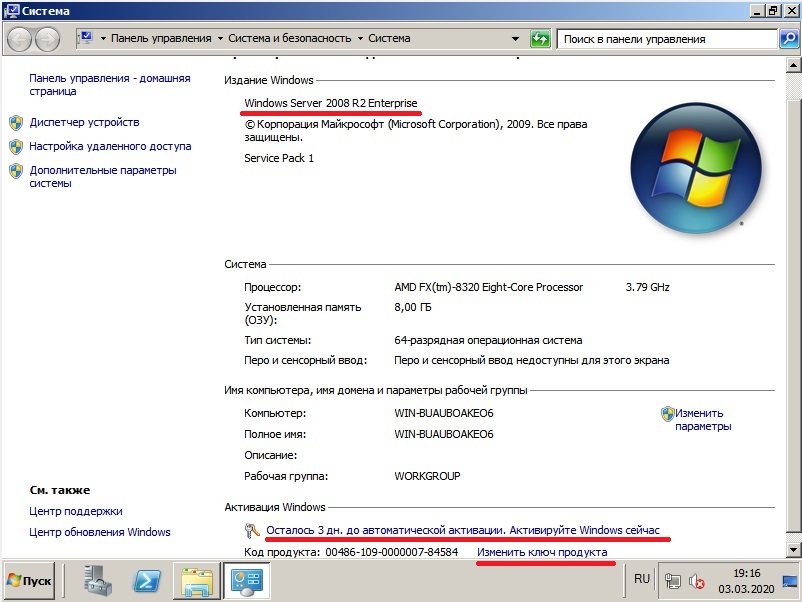Open Windows Explorer from the taskbar
Viewport: 802px width, 602px height.
coord(196,581)
